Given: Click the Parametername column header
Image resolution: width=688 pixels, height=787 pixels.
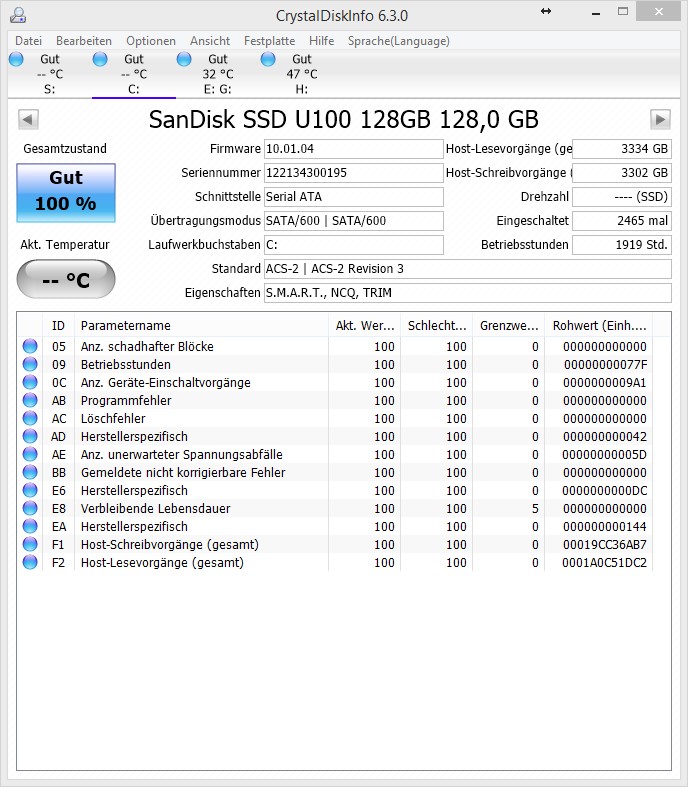Looking at the screenshot, I should pyautogui.click(x=201, y=325).
